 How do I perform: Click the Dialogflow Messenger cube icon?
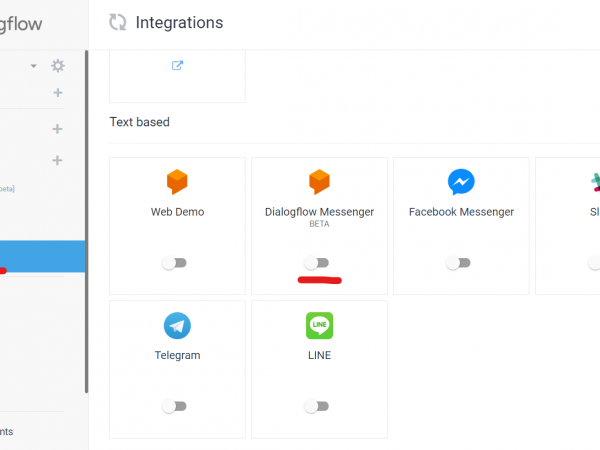[319, 182]
